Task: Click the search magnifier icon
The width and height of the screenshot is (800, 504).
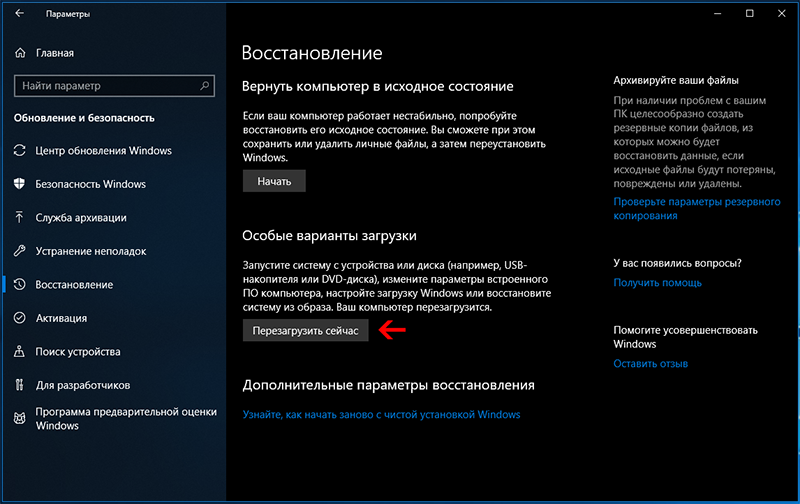Action: point(205,86)
